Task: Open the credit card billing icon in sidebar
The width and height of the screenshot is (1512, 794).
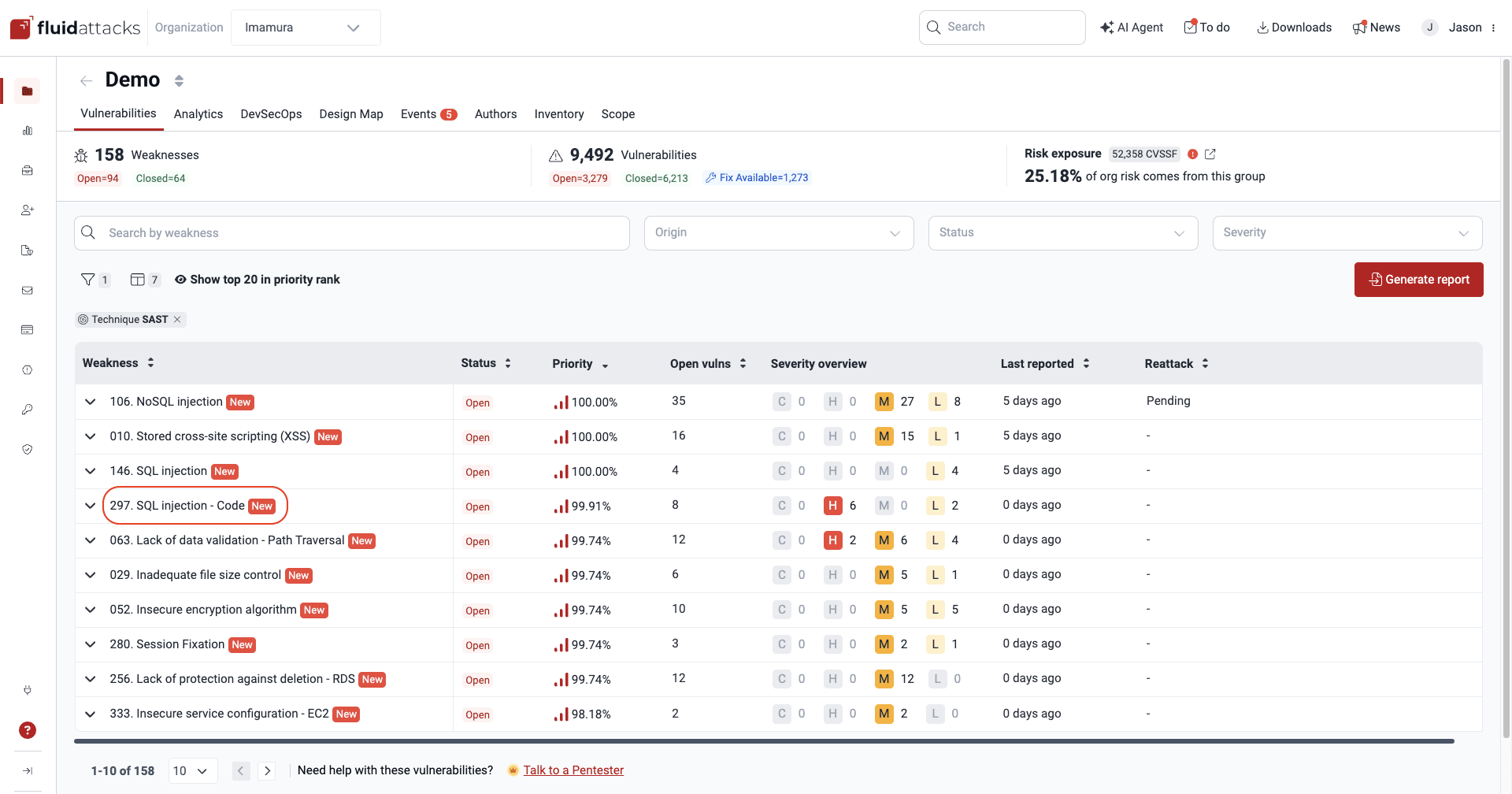Action: tap(28, 329)
